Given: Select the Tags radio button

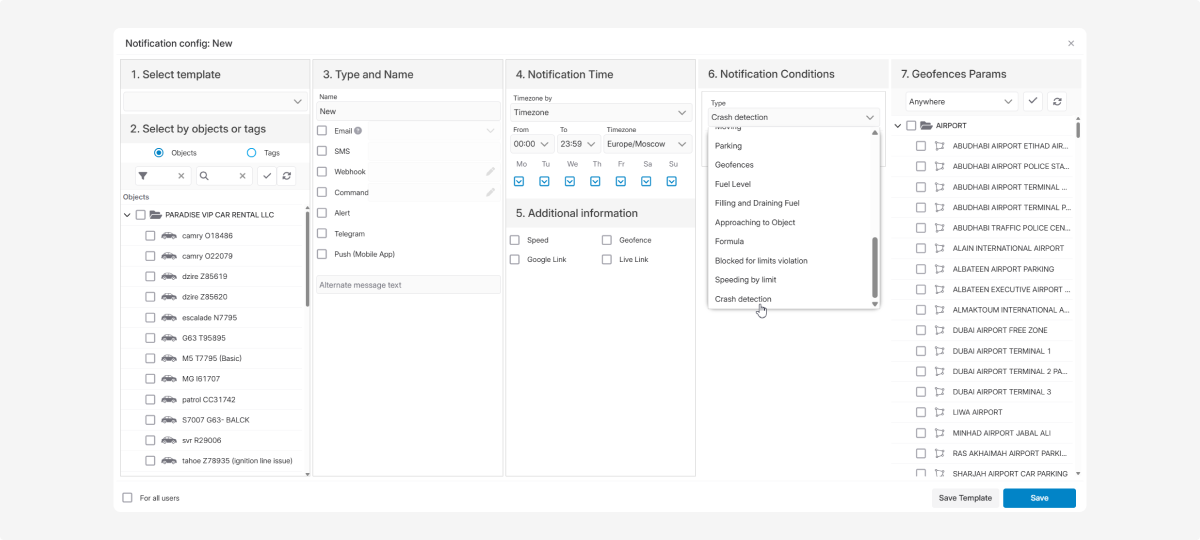Looking at the screenshot, I should (251, 153).
